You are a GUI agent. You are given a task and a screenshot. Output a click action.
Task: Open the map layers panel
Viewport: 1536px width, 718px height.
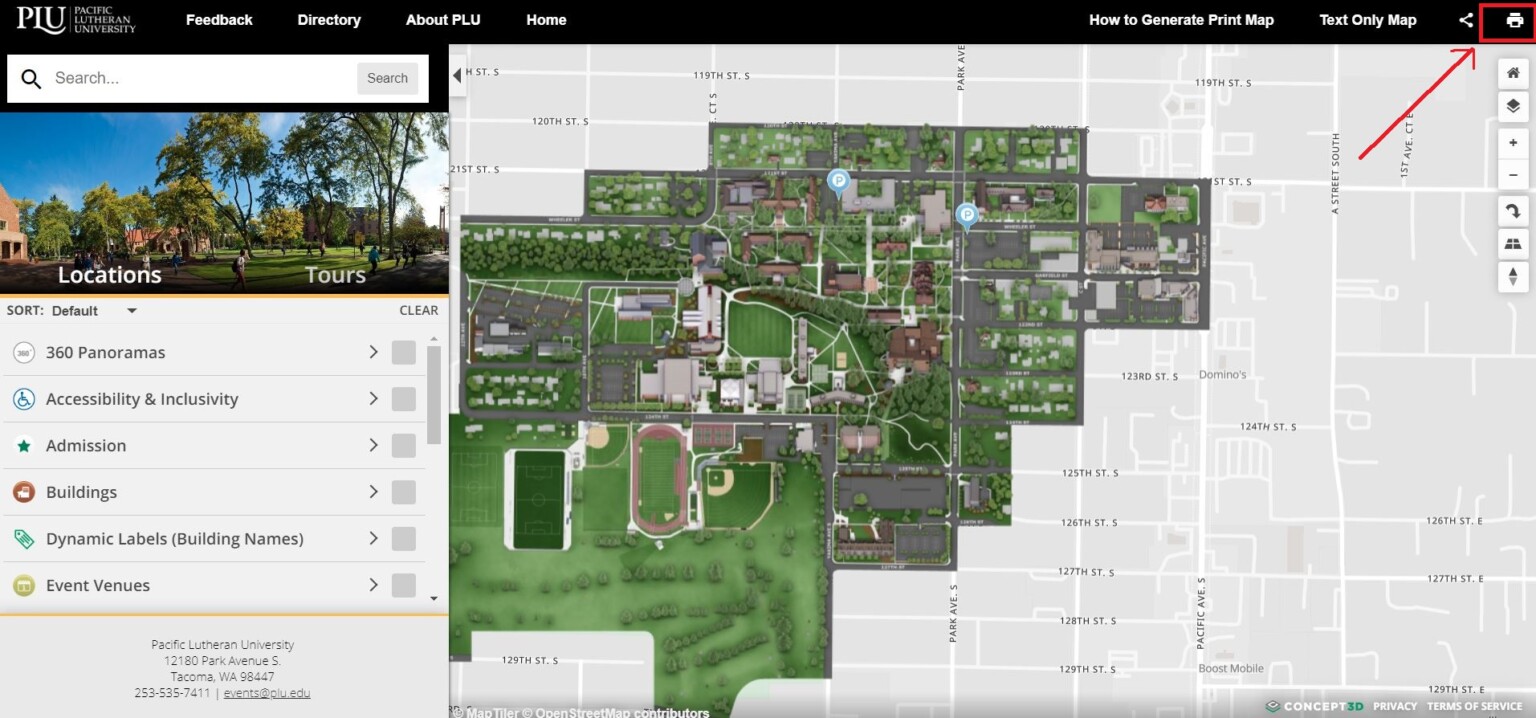[1513, 107]
